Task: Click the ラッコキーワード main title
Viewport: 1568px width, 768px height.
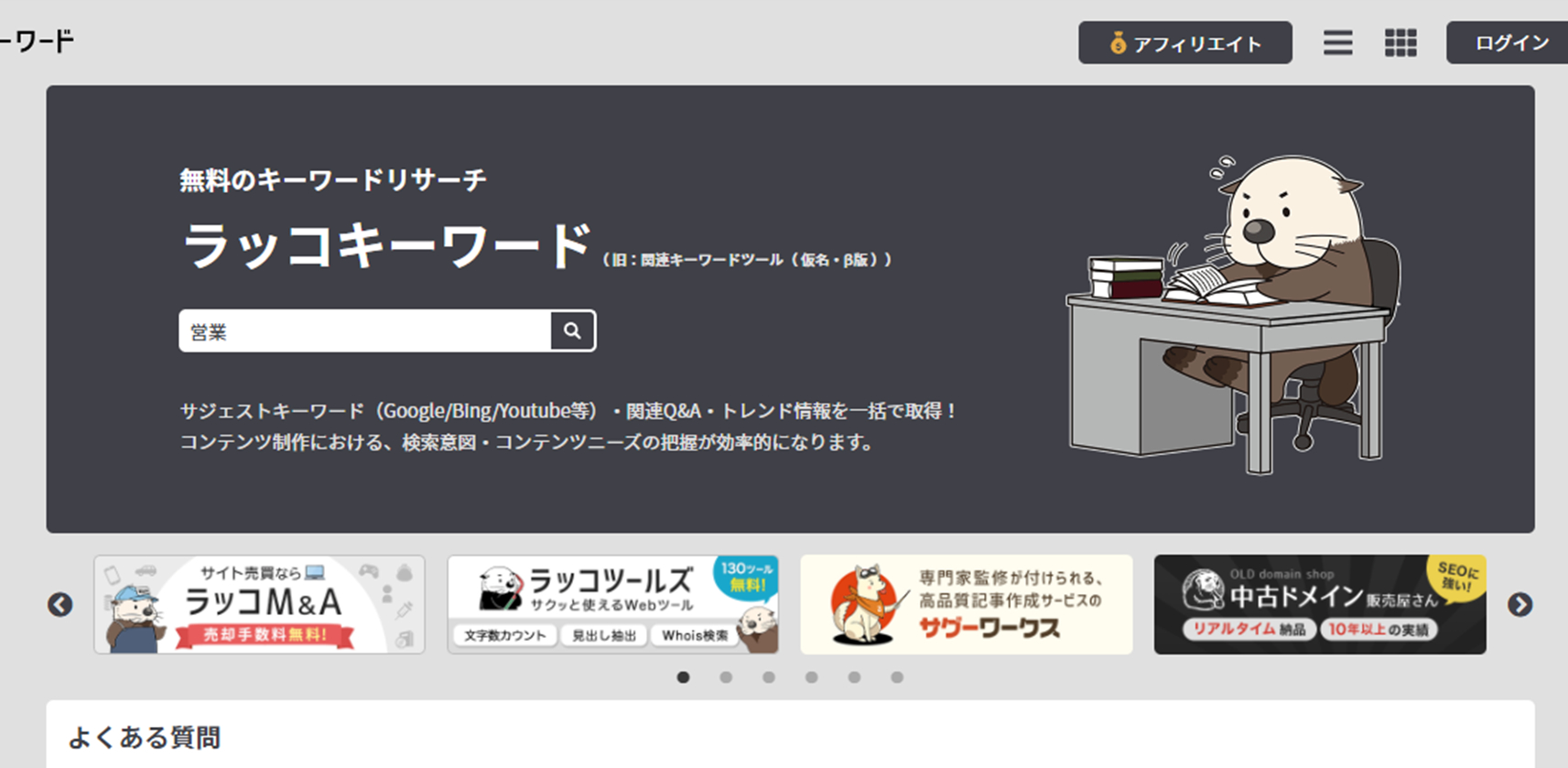Action: (x=386, y=245)
